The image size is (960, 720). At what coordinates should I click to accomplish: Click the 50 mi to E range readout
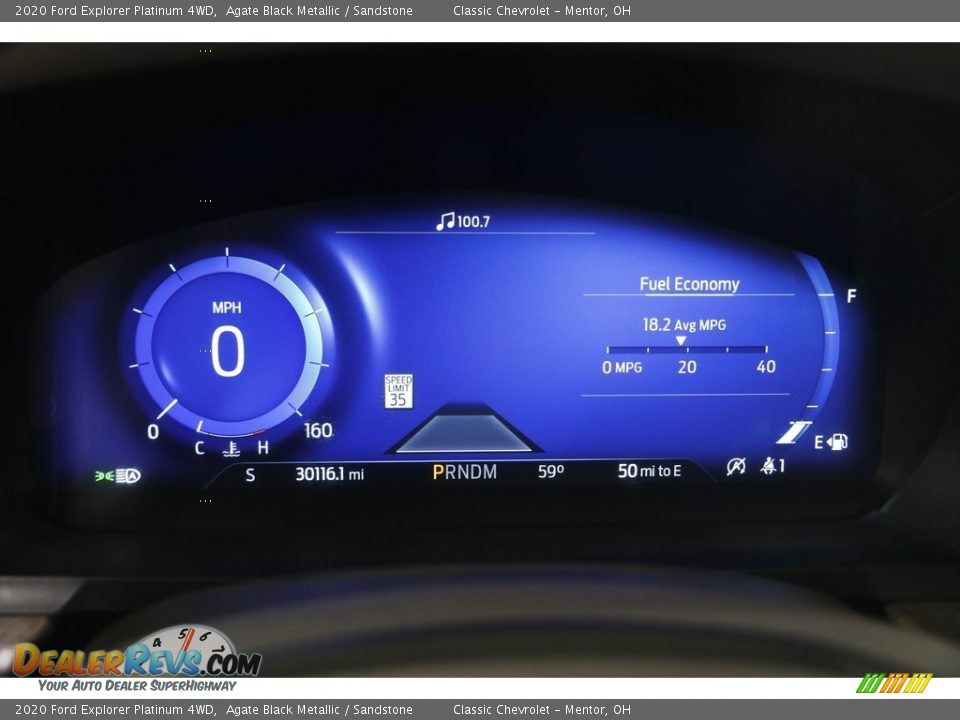coord(649,471)
